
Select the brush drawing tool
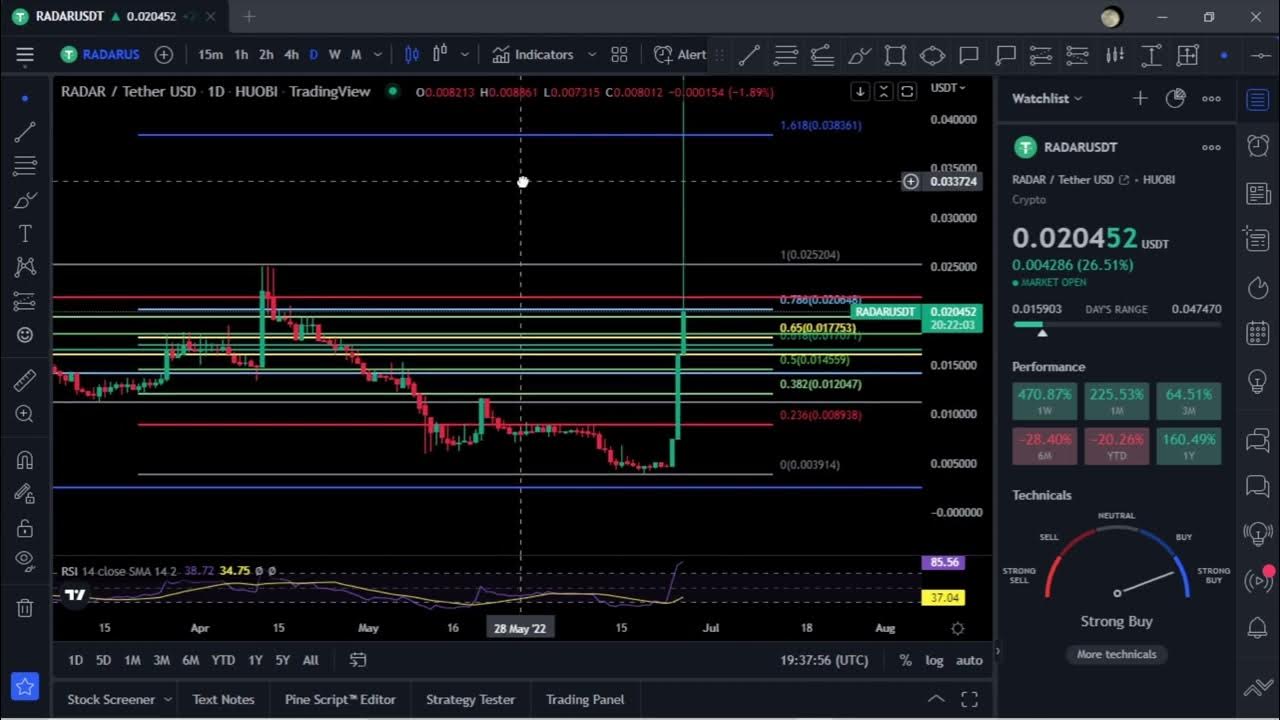click(25, 200)
